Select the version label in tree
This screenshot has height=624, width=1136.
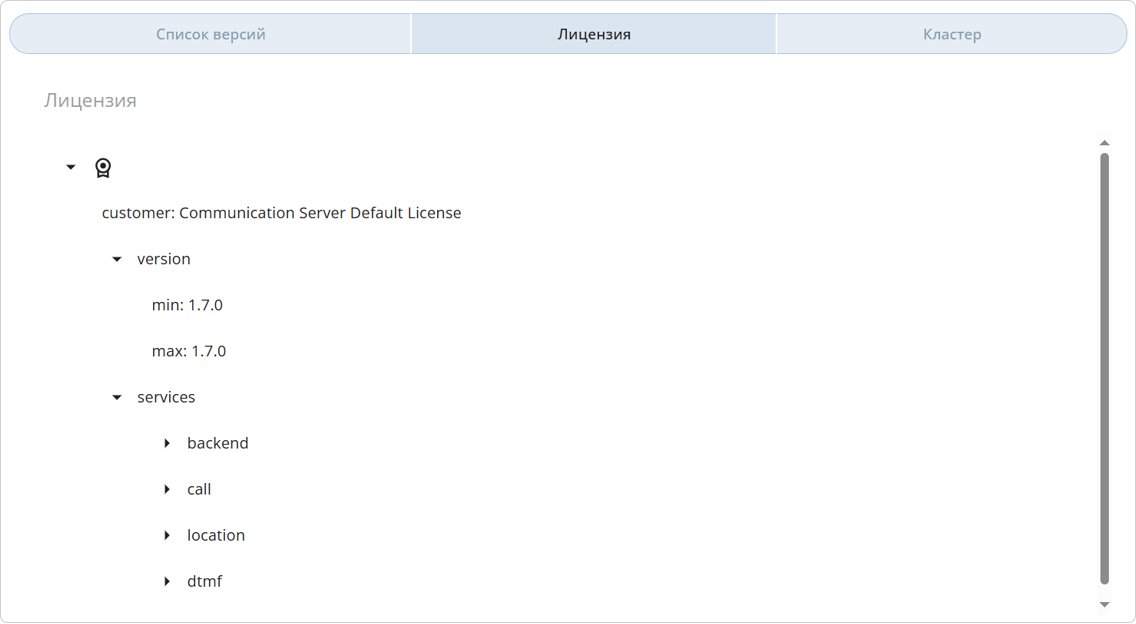coord(164,259)
